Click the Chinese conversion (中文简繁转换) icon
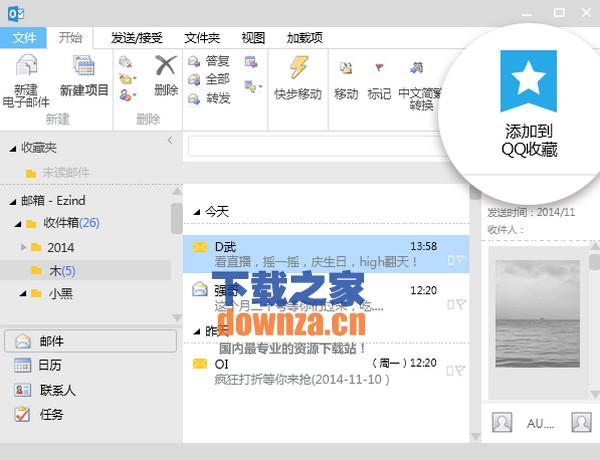 tap(416, 69)
